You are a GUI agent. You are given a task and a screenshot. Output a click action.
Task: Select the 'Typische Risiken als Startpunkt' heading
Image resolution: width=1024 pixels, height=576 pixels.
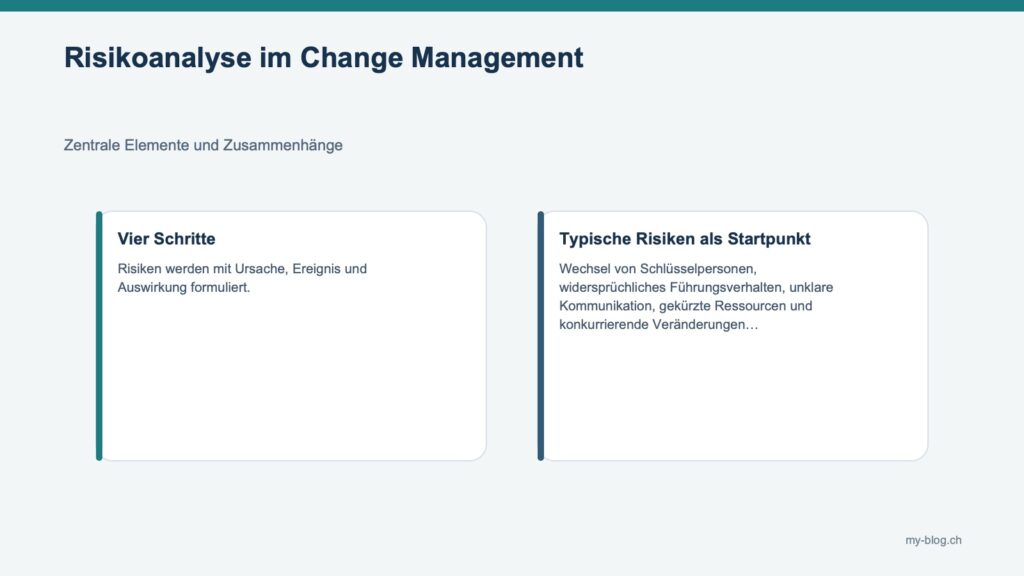point(684,239)
